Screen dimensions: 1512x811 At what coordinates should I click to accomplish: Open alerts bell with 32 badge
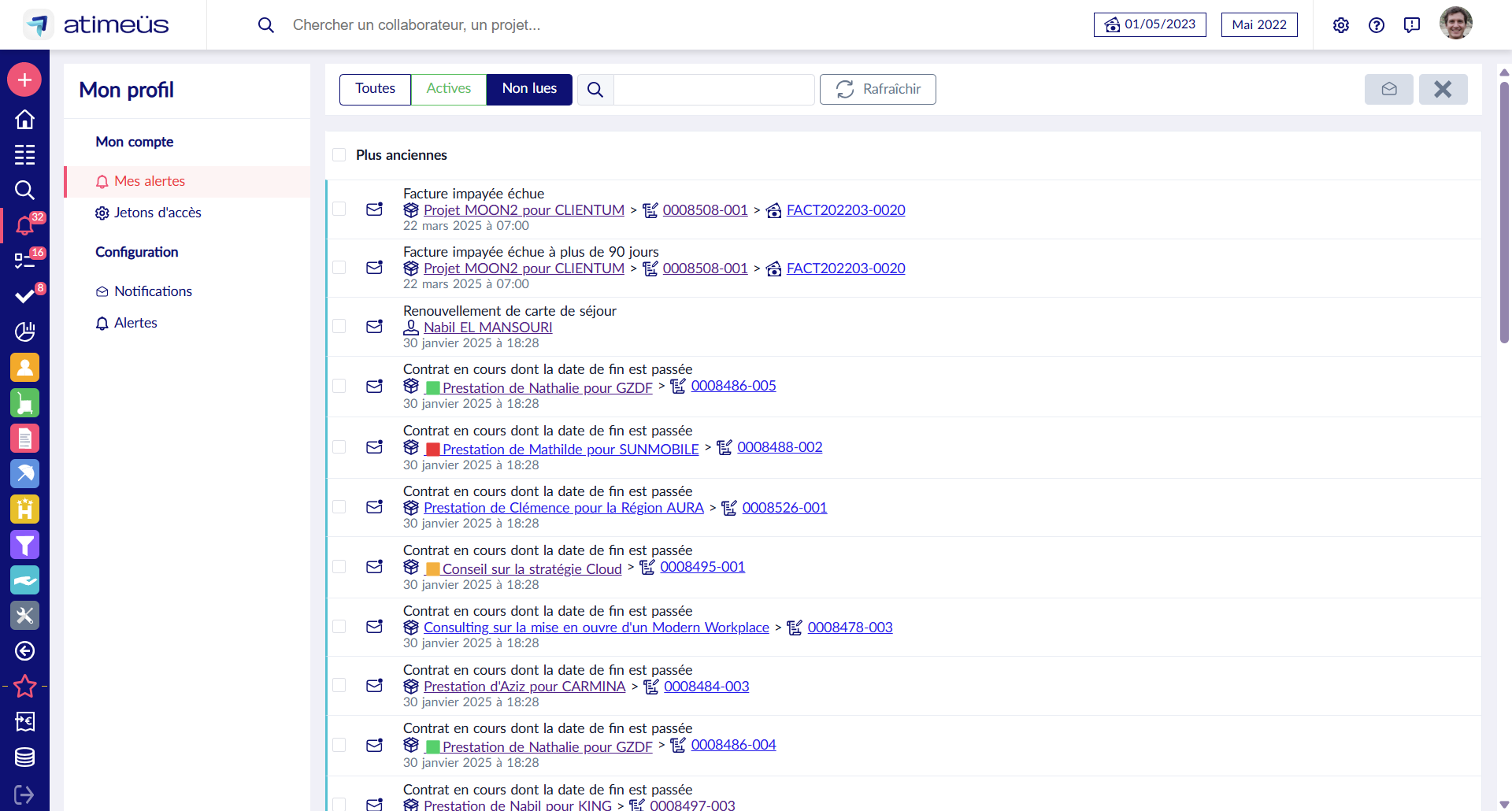[24, 226]
